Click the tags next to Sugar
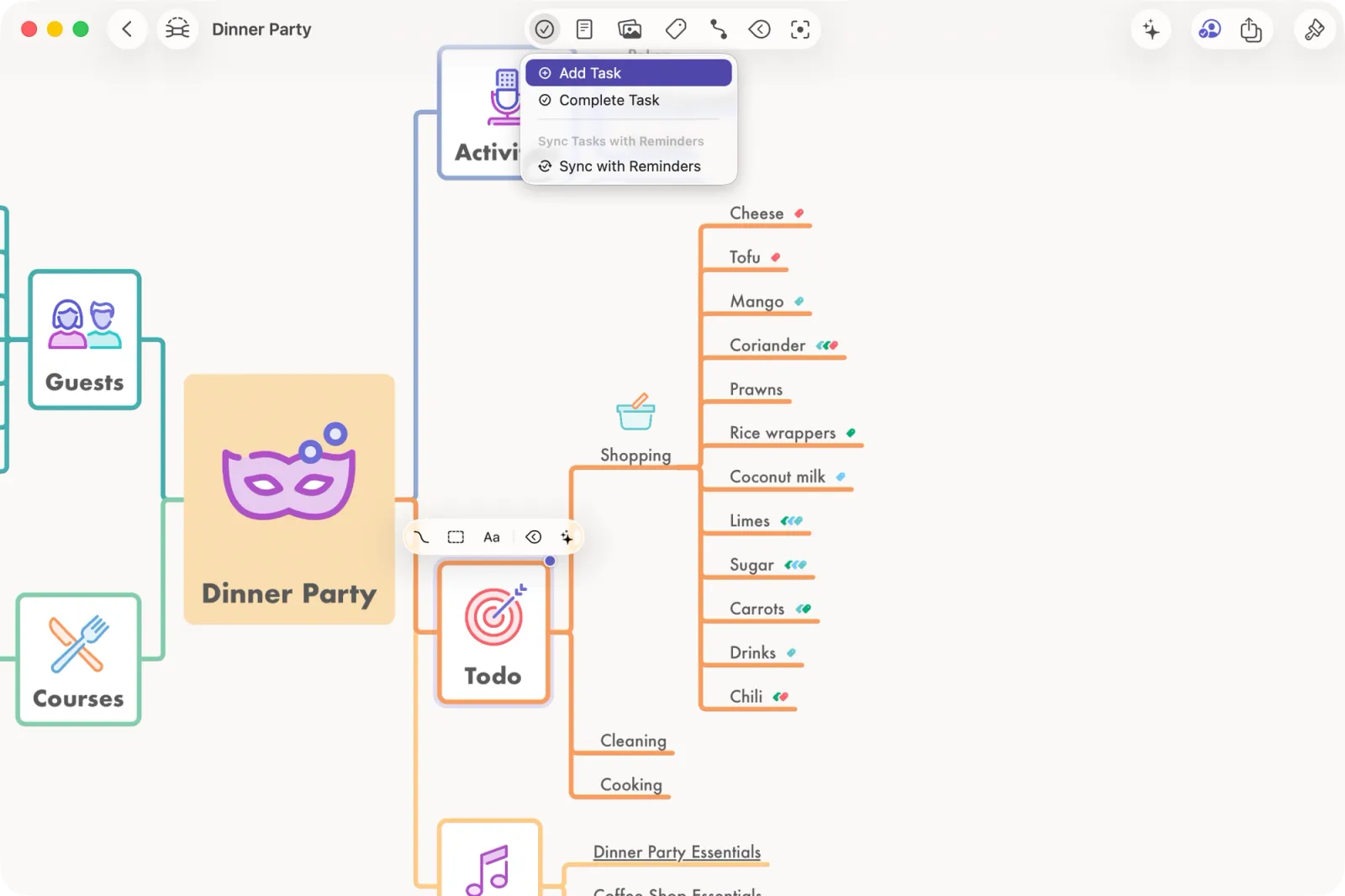The height and width of the screenshot is (896, 1345). click(x=796, y=565)
